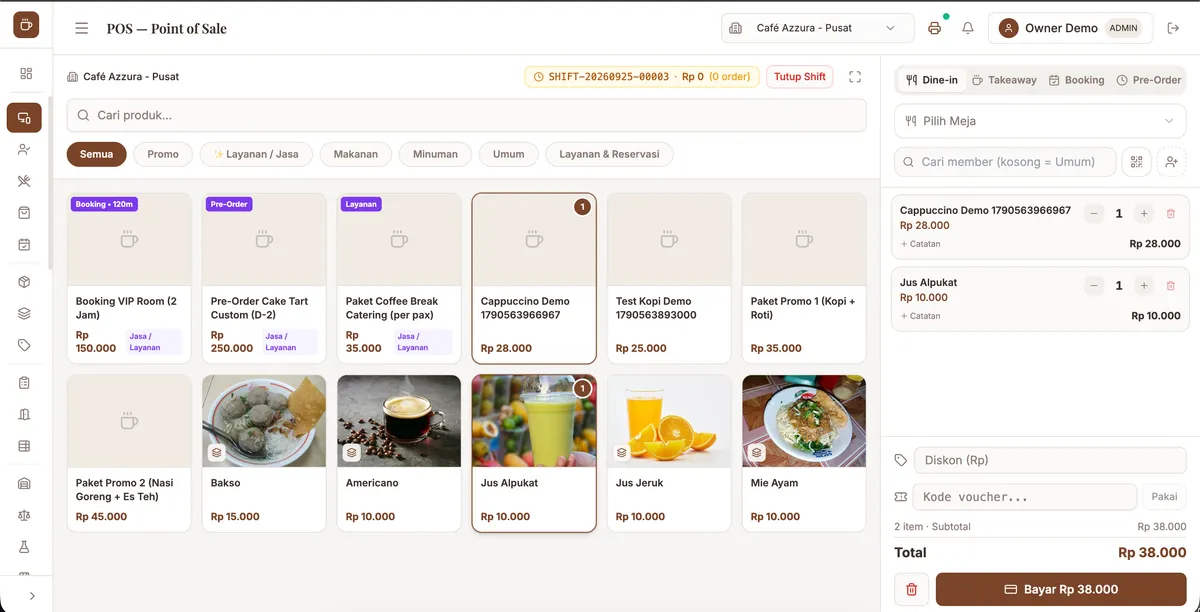Decrease Jus Alpukat quantity in cart
This screenshot has width=1200, height=612.
(1094, 286)
